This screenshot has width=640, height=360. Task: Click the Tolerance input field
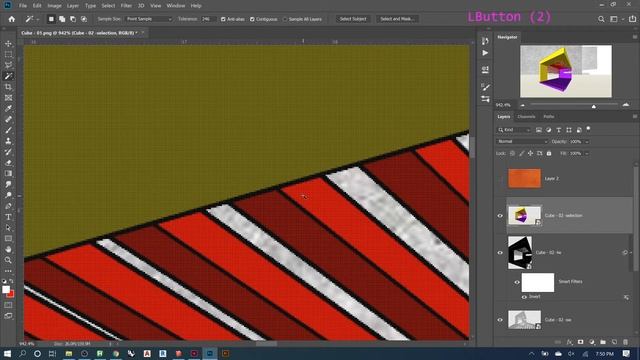coord(208,19)
